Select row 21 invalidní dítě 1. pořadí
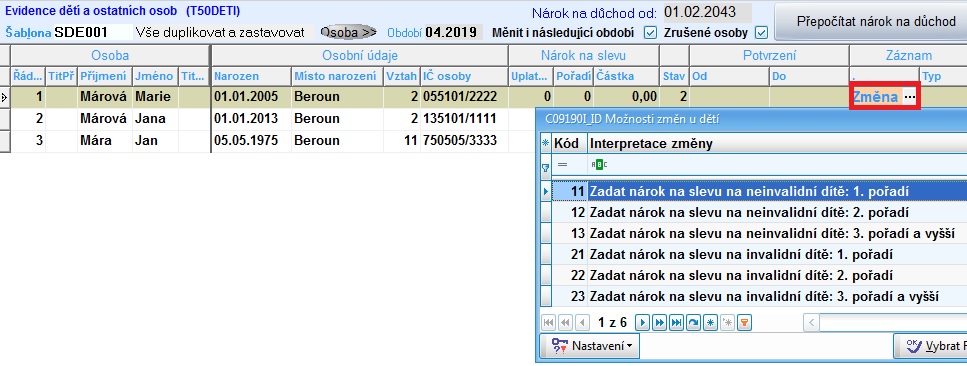 [759, 255]
